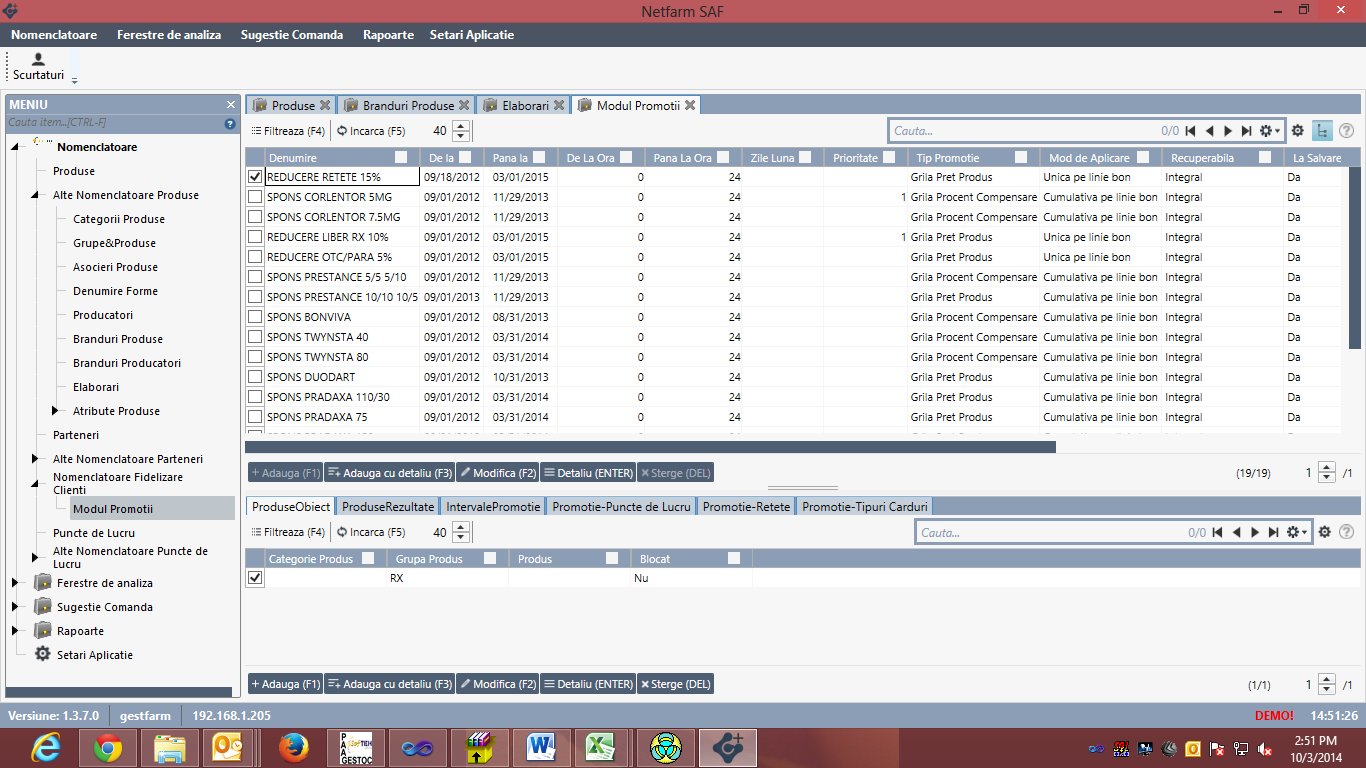This screenshot has width=1366, height=768.
Task: Close the Branduri Produse tab
Action: pos(464,105)
